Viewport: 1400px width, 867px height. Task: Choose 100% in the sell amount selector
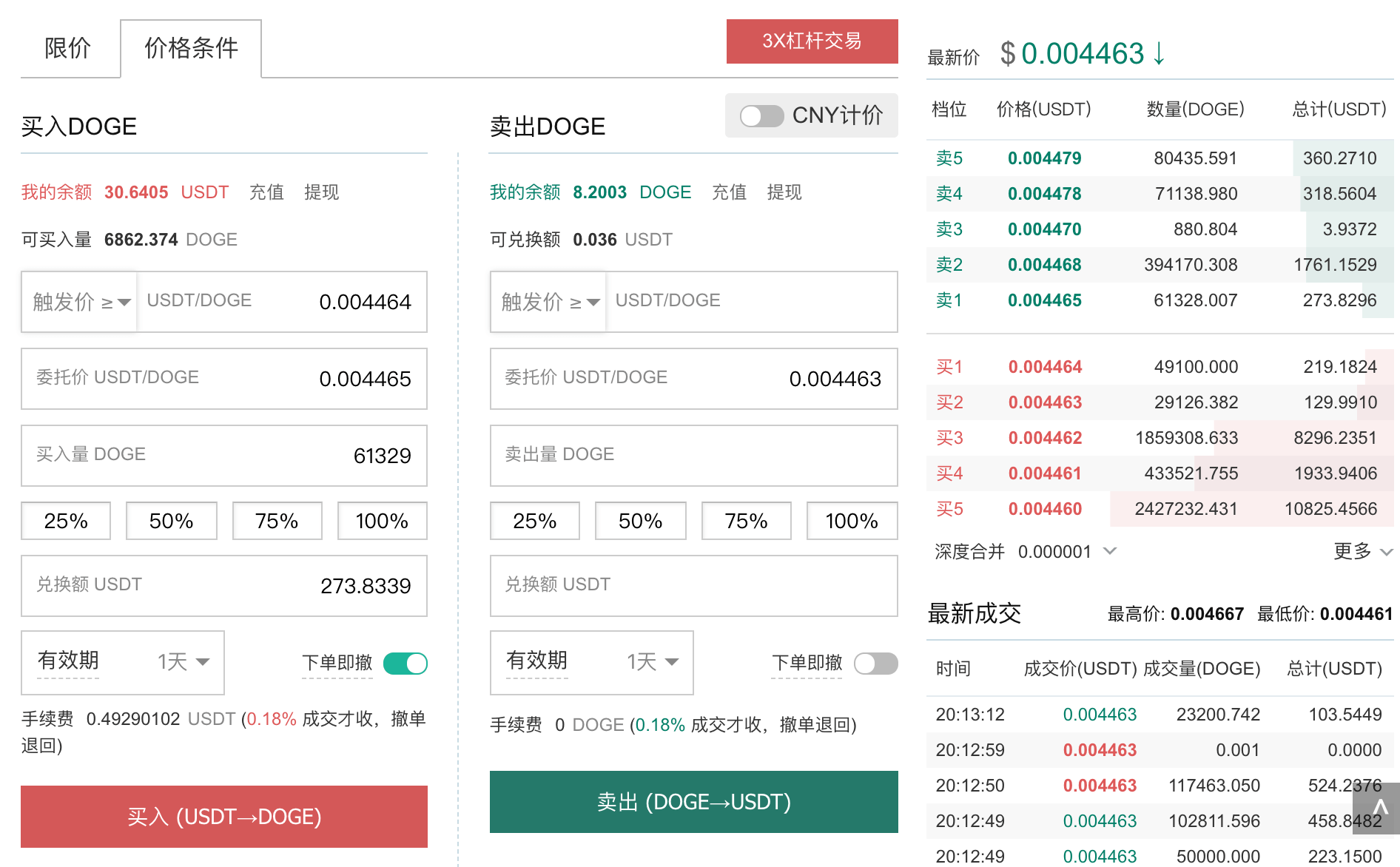[851, 521]
